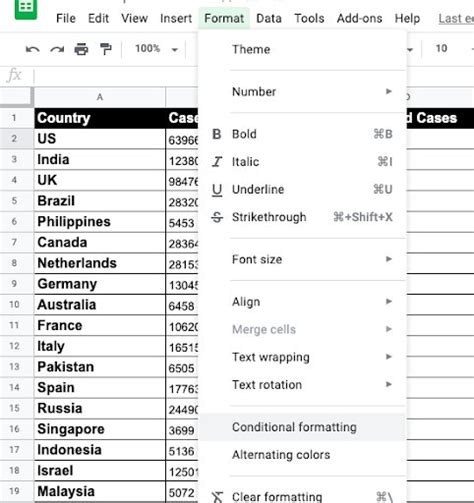Expand the Text wrapping submenu
Screen dimensions: 474x503
(x=302, y=357)
